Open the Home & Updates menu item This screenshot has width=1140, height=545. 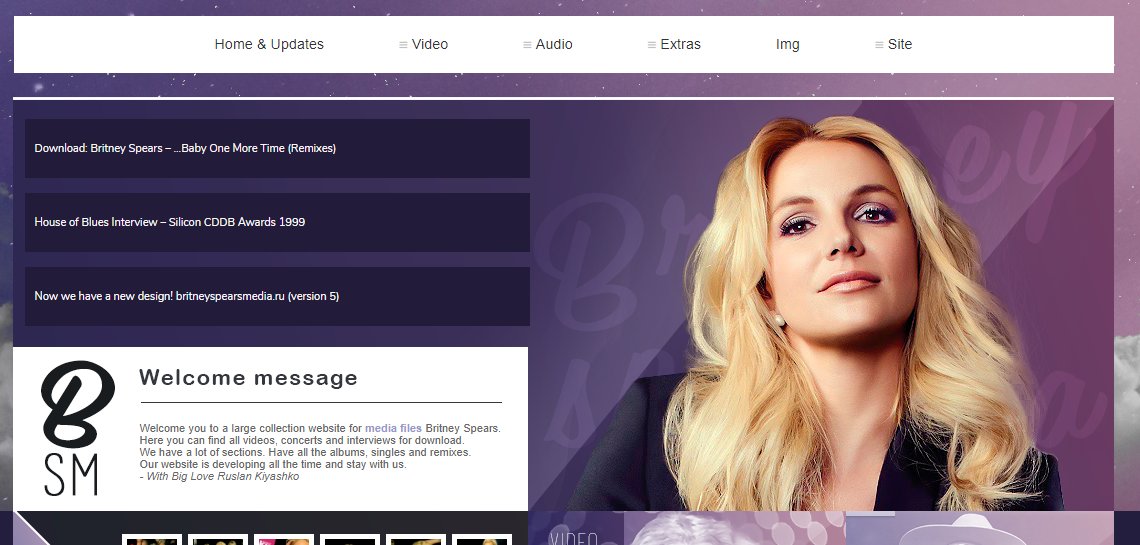click(269, 44)
